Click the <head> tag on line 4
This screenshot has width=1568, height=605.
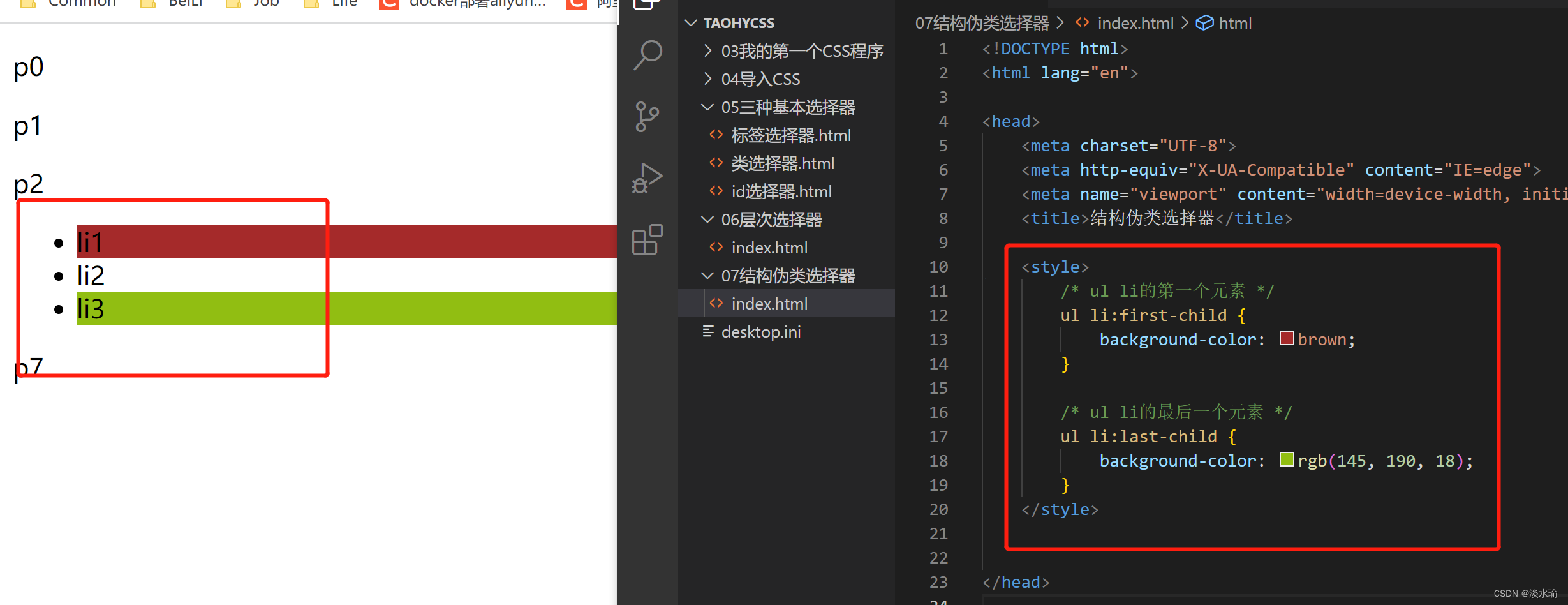(1011, 121)
